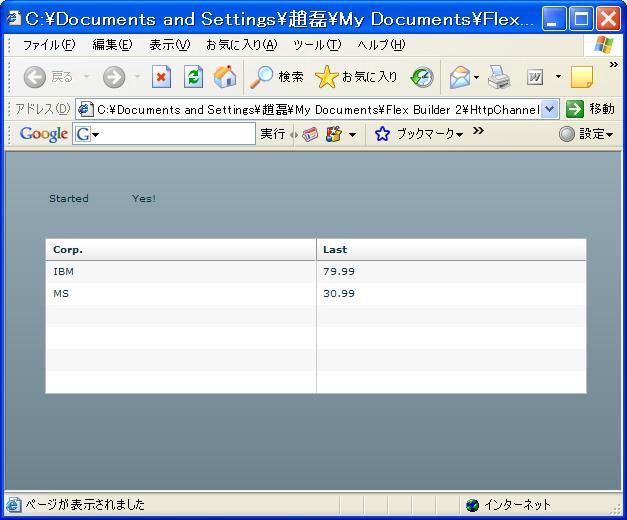
Task: Open the ツール(T) menu
Action: (317, 45)
